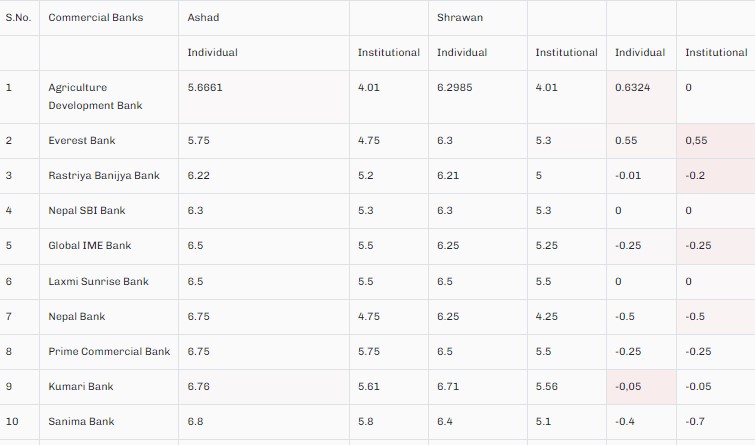The width and height of the screenshot is (755, 445).
Task: Click the Nepal SBI Bank cell
Action: click(x=87, y=211)
